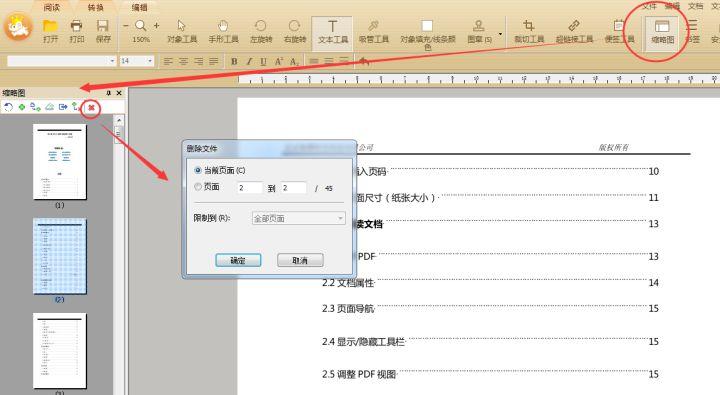Click the red delete page icon in thumbnail panel
This screenshot has width=720, height=395.
[91, 107]
